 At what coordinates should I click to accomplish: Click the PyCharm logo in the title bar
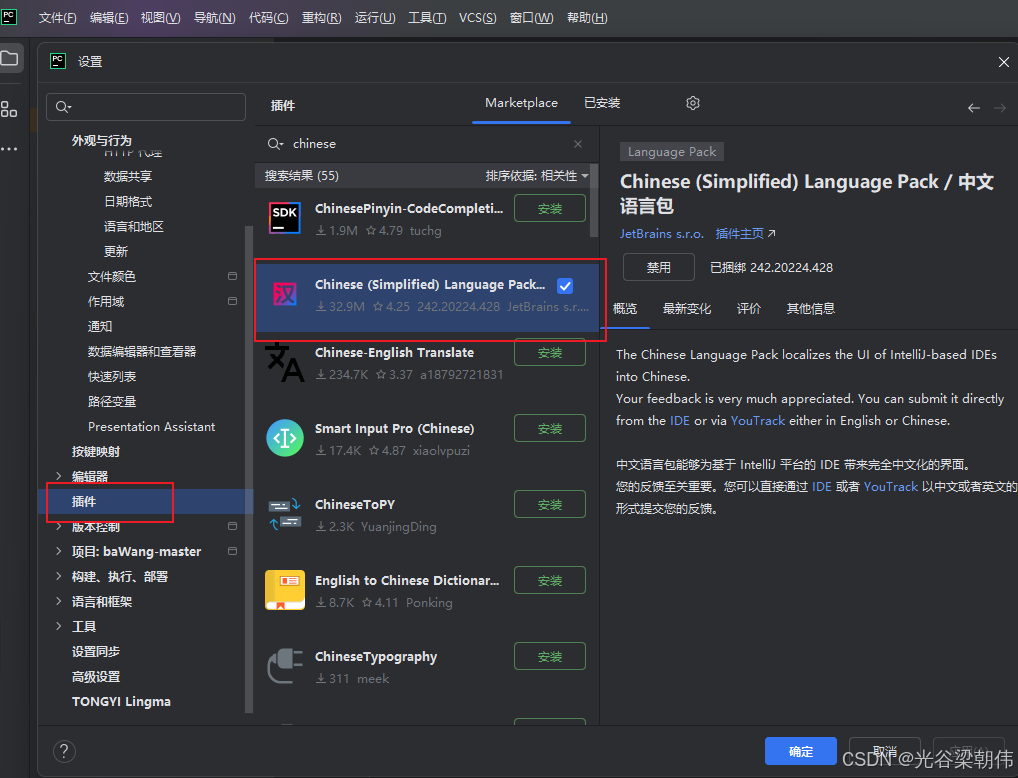pyautogui.click(x=9, y=16)
